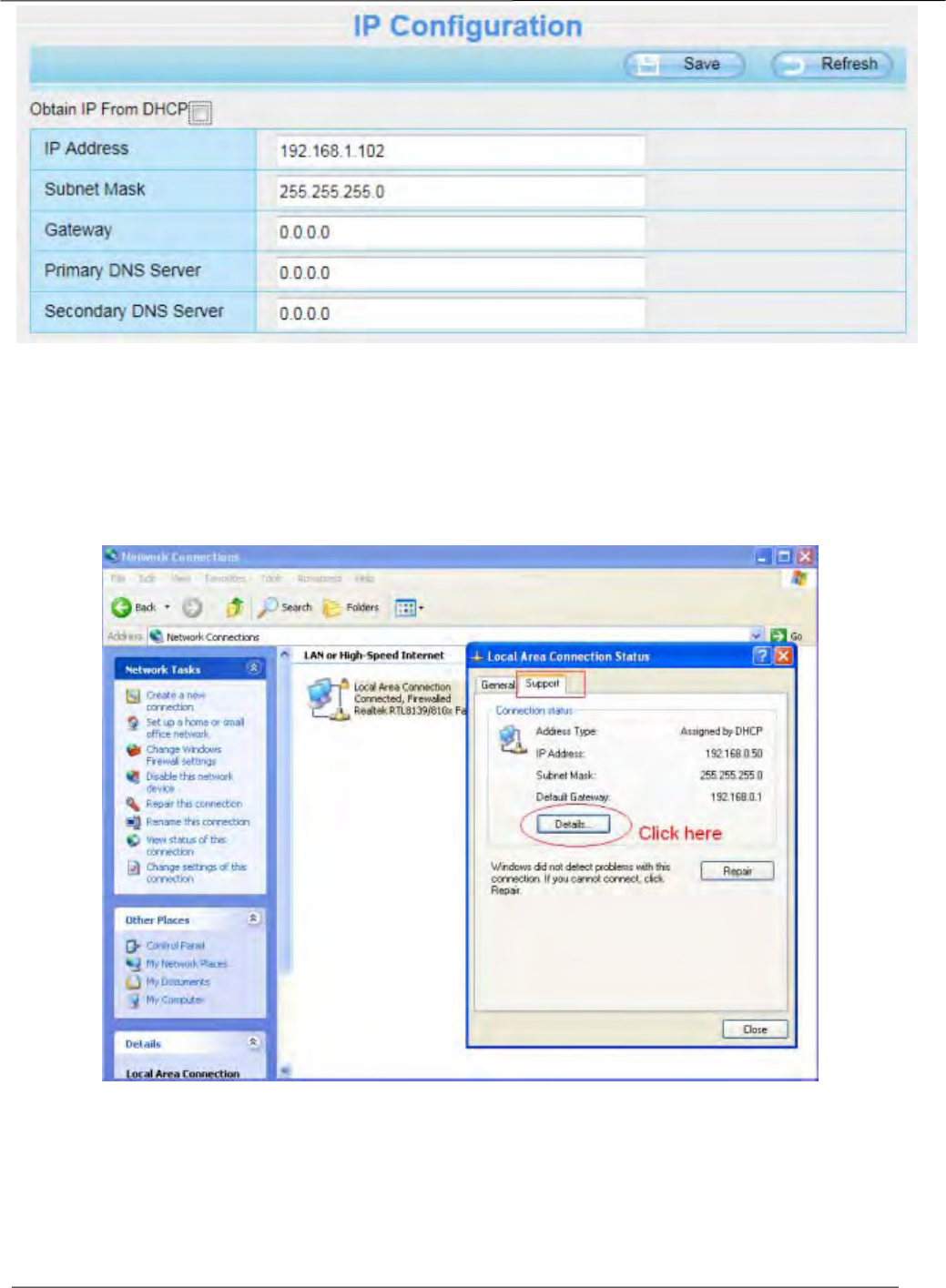Click the Details... button in Connection Status
This screenshot has height=1288, width=946.
571,825
